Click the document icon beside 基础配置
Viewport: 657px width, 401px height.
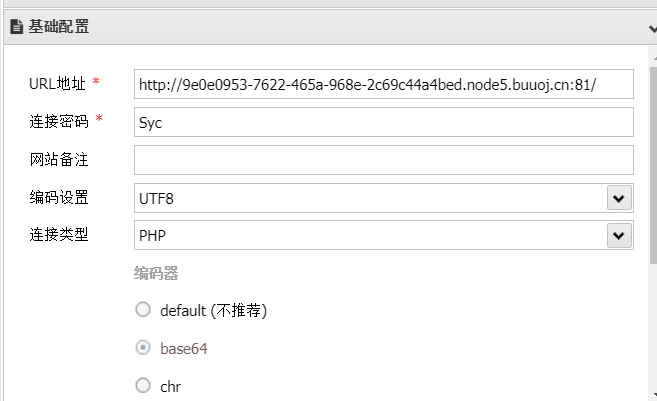[x=16, y=27]
